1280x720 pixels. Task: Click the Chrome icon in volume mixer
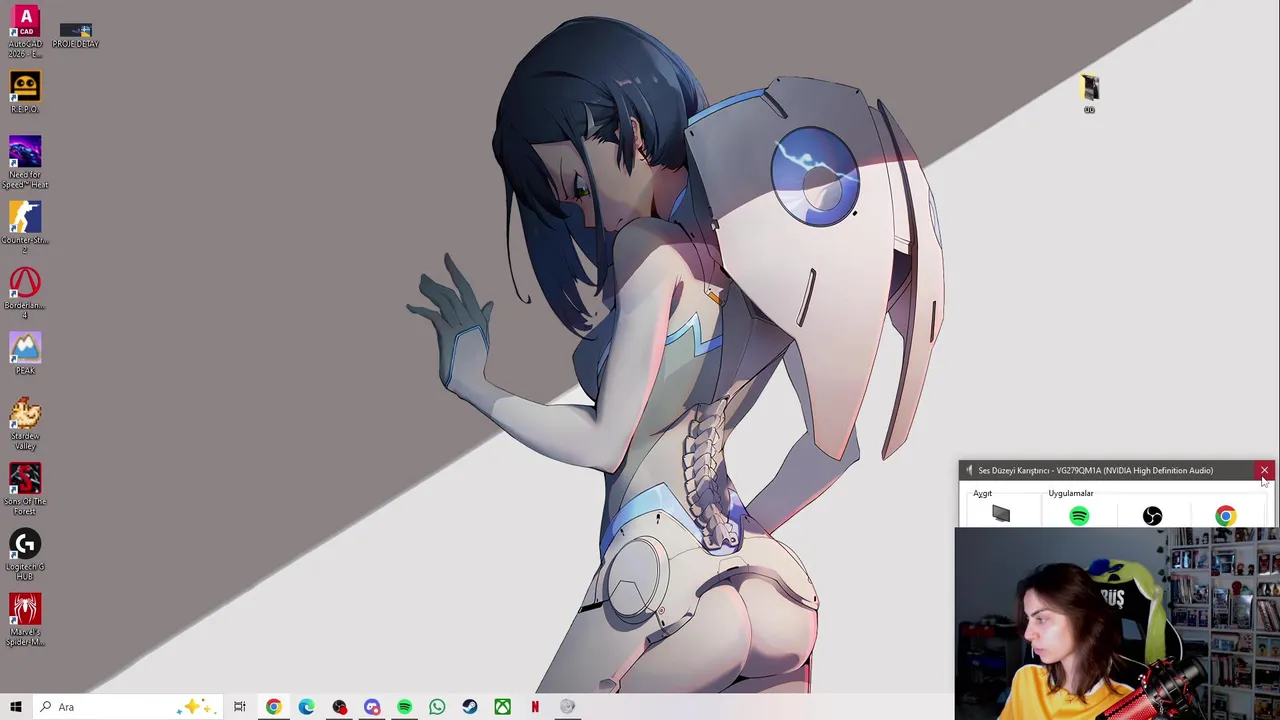[1225, 516]
